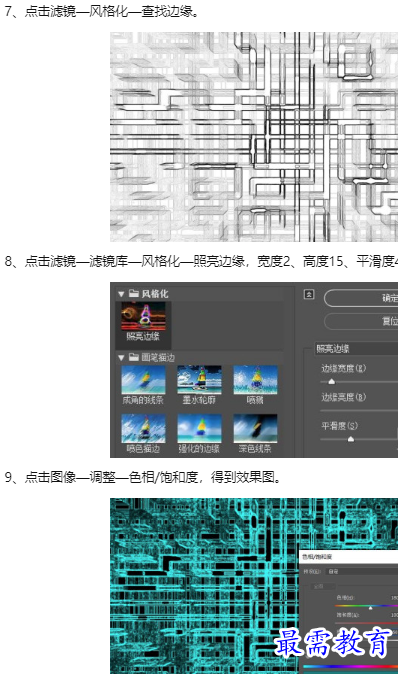Collapse the 风格化 folder triangle
398x674 pixels.
tap(121, 294)
